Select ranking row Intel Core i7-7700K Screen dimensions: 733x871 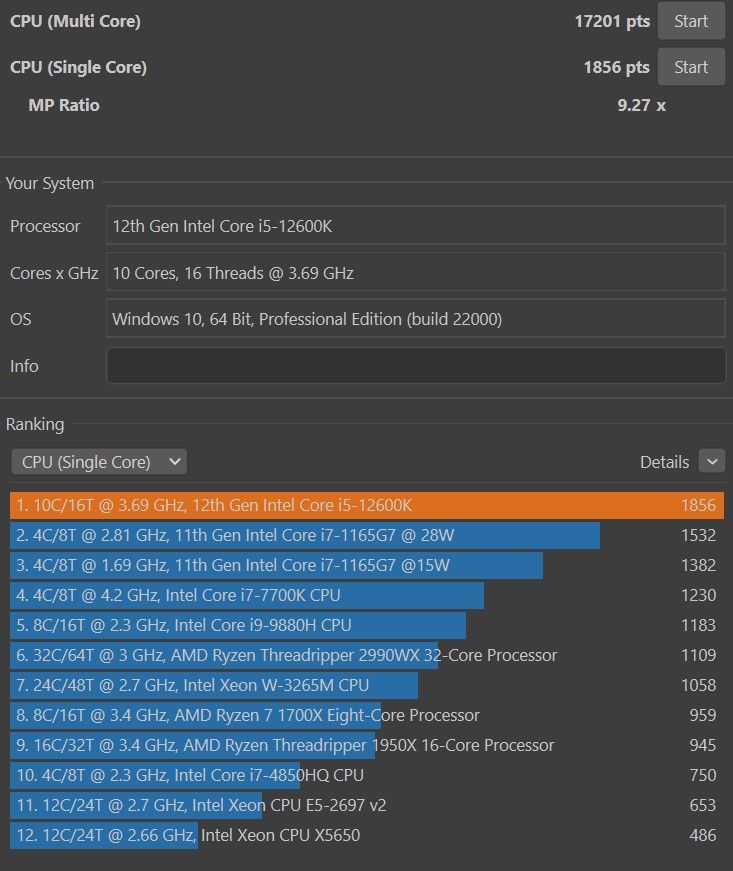click(366, 595)
